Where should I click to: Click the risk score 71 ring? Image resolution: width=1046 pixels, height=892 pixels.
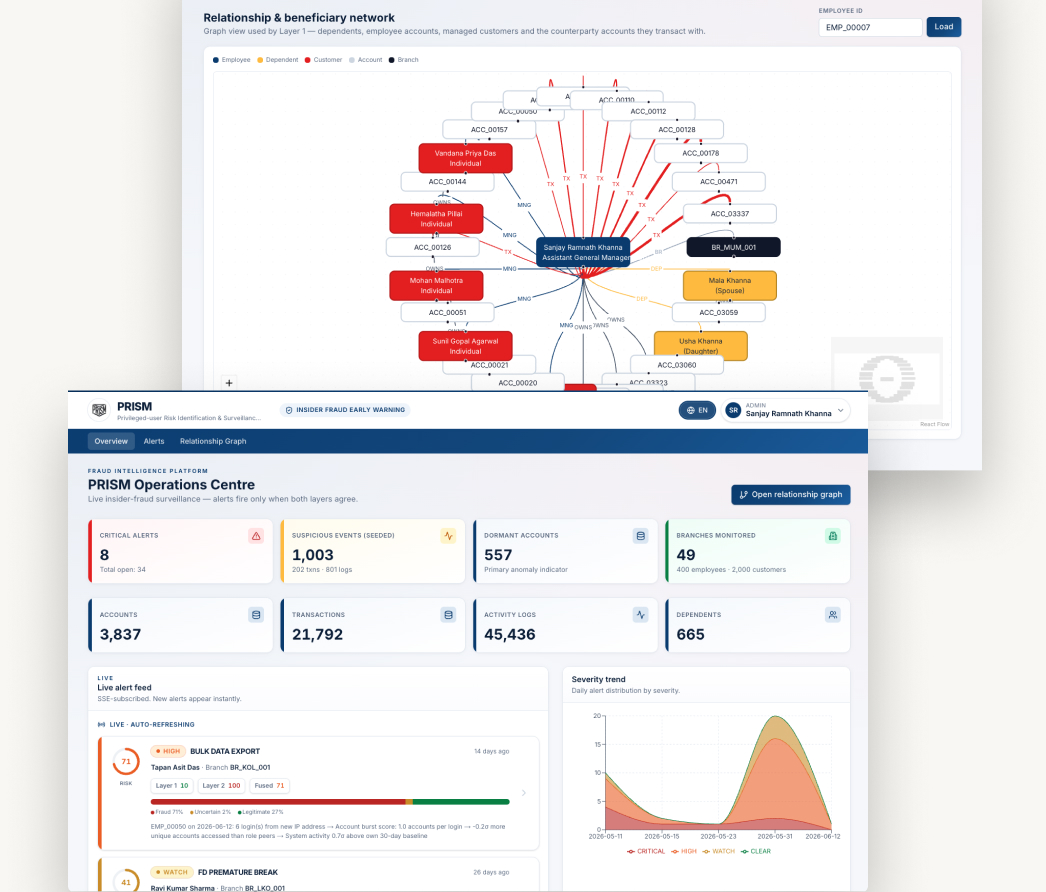coord(126,761)
